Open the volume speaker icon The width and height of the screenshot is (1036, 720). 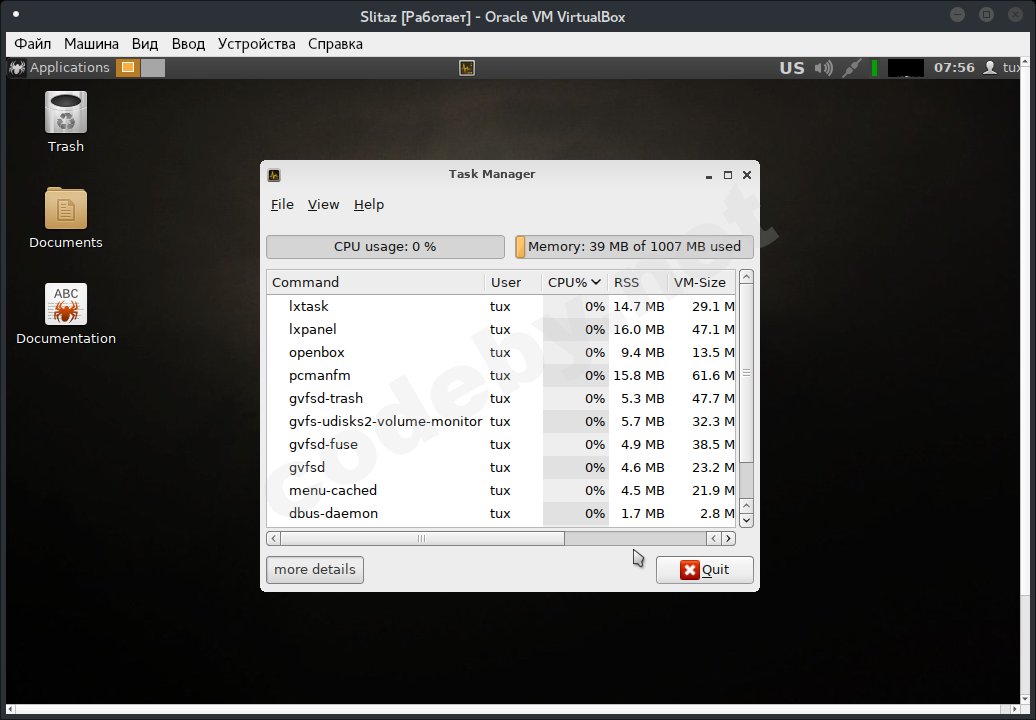(x=823, y=67)
